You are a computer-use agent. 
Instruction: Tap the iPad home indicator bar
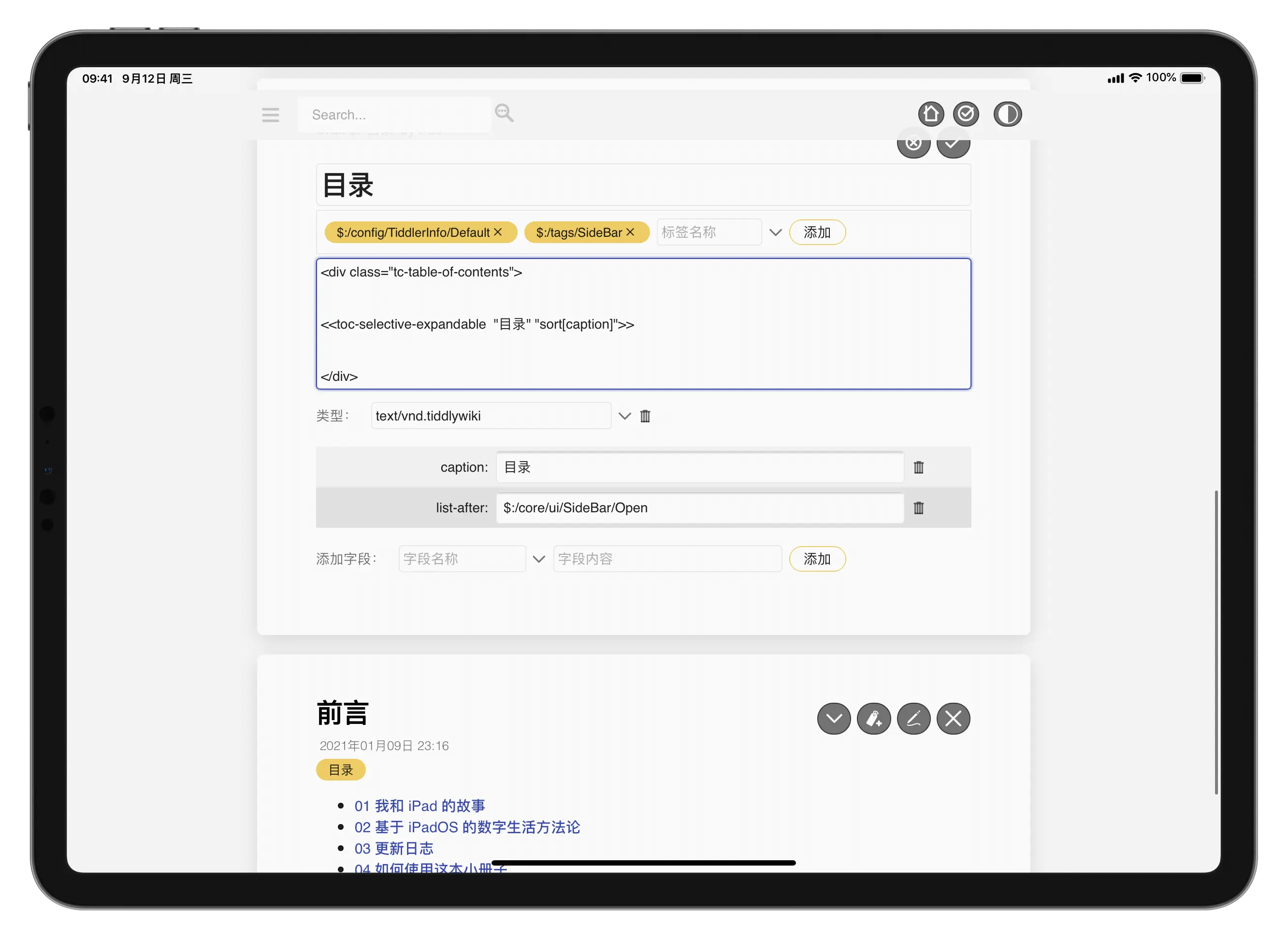643,863
